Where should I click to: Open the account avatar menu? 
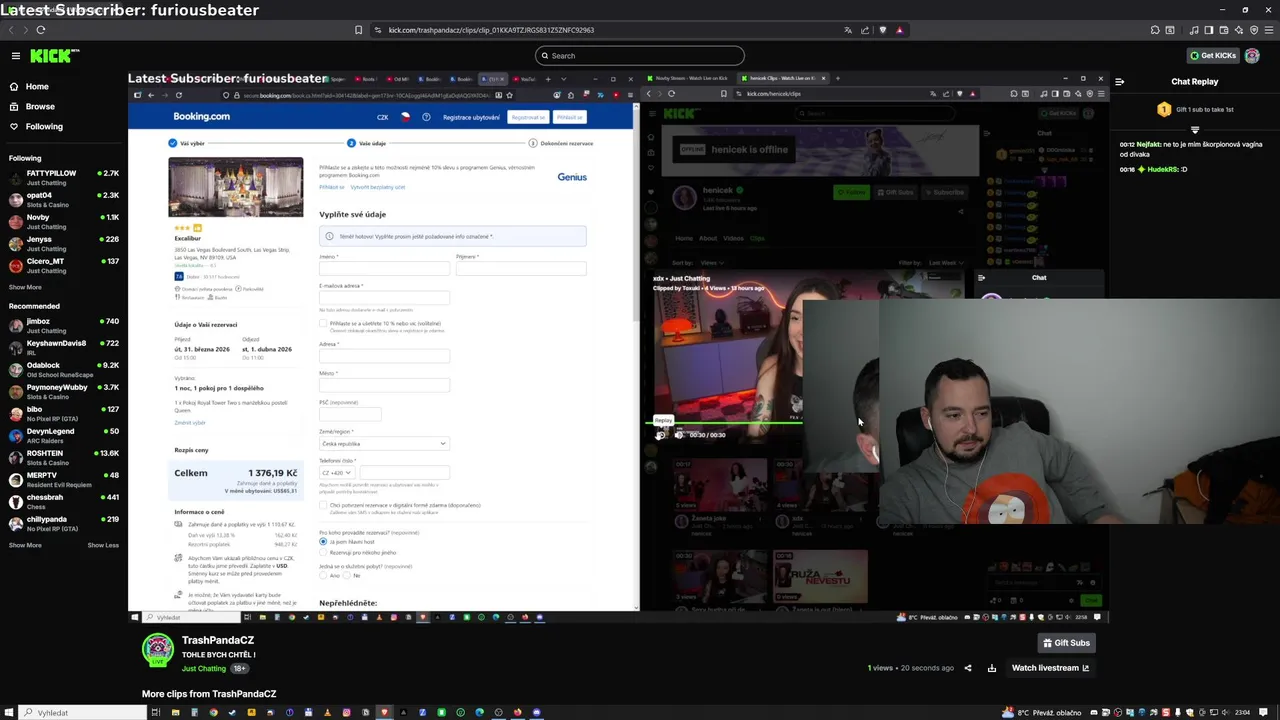click(x=1252, y=55)
